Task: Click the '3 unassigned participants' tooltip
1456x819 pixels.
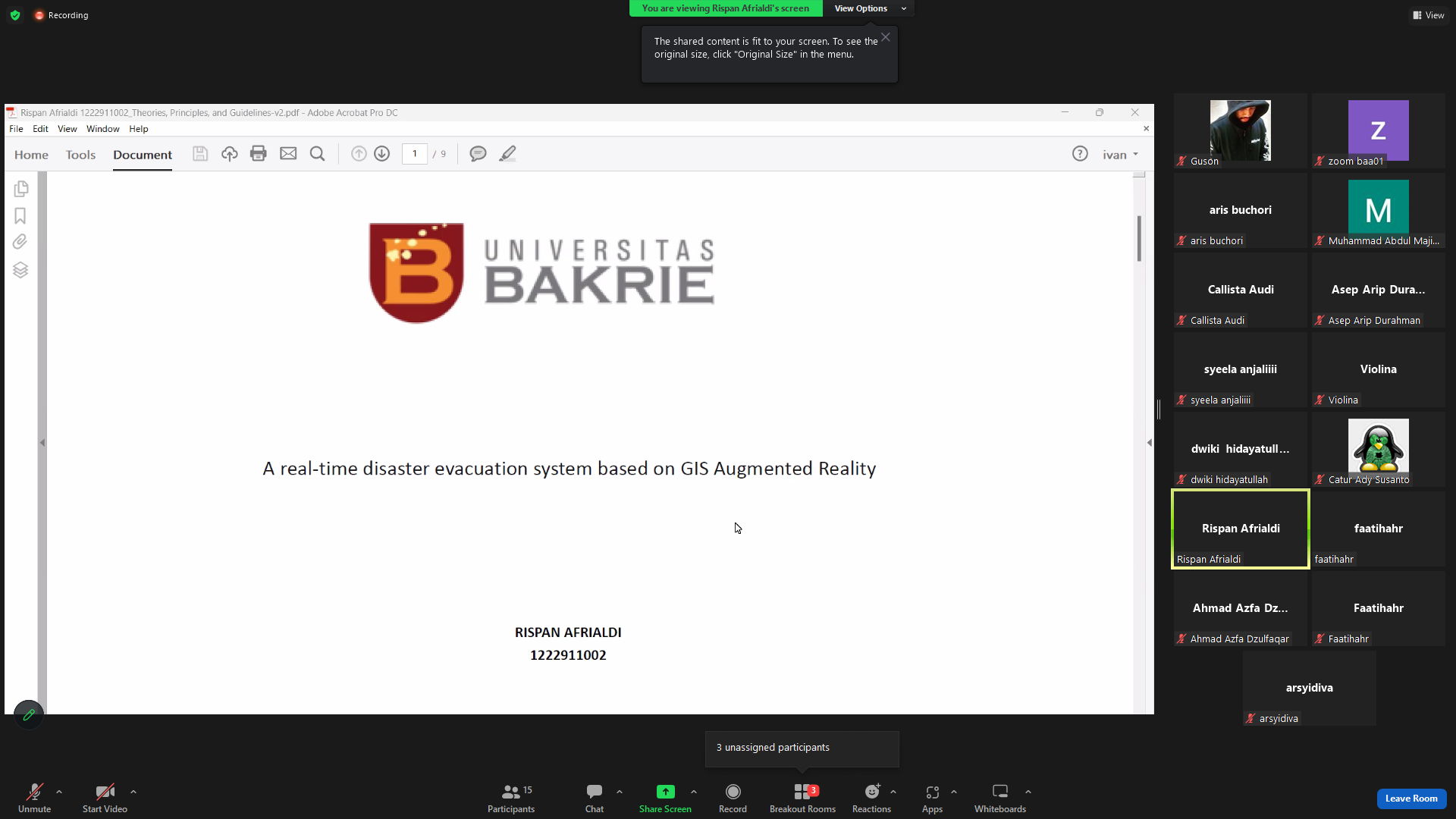Action: pyautogui.click(x=802, y=748)
